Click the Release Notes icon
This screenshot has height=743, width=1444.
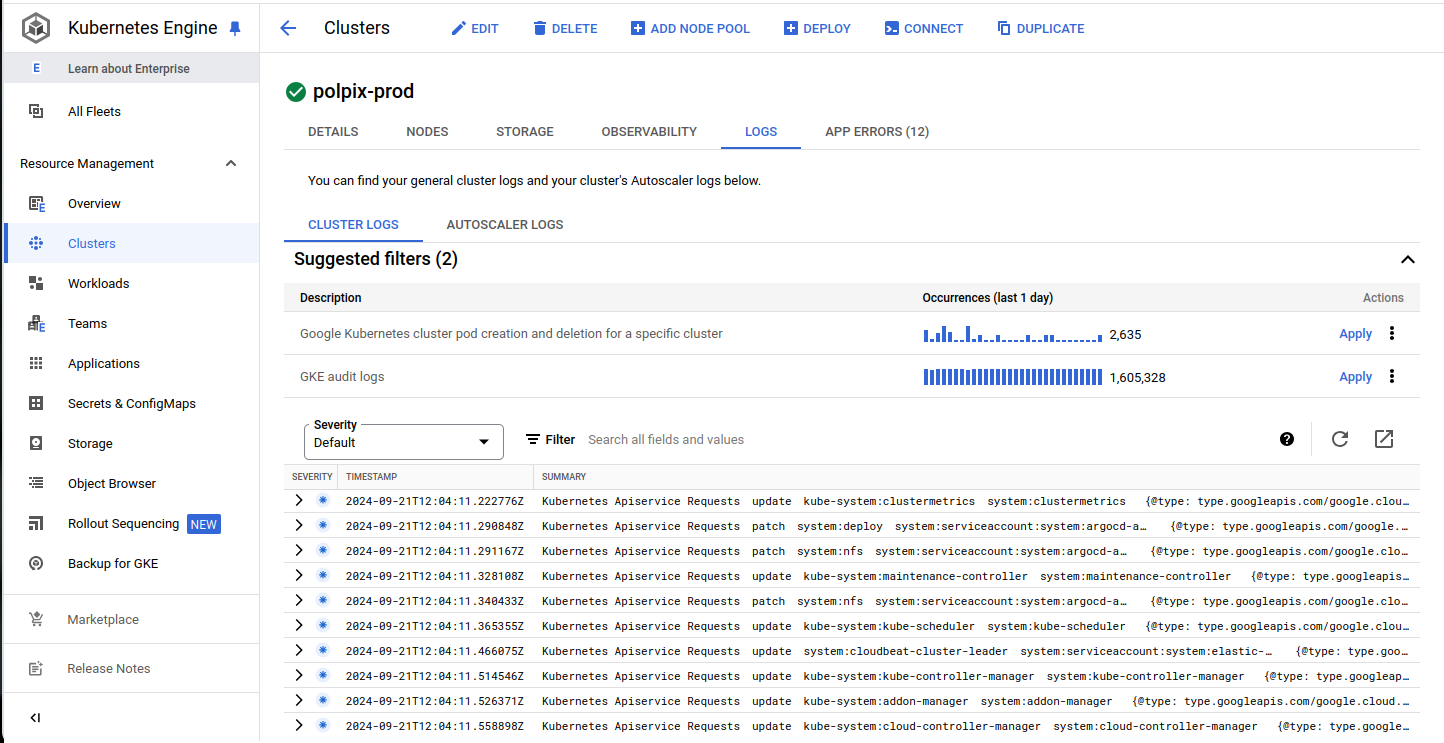(x=36, y=668)
